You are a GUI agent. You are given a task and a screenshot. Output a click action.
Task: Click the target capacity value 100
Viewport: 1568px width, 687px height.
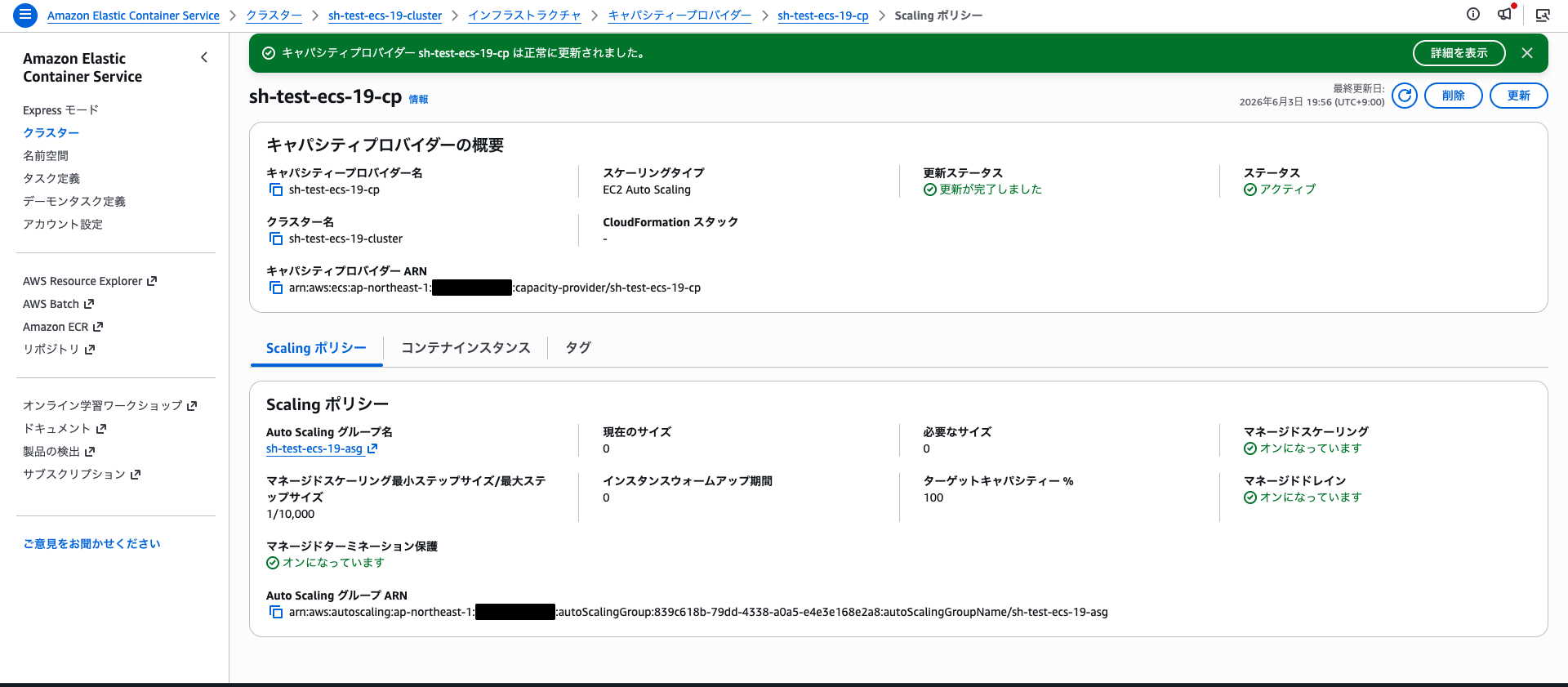pyautogui.click(x=933, y=497)
